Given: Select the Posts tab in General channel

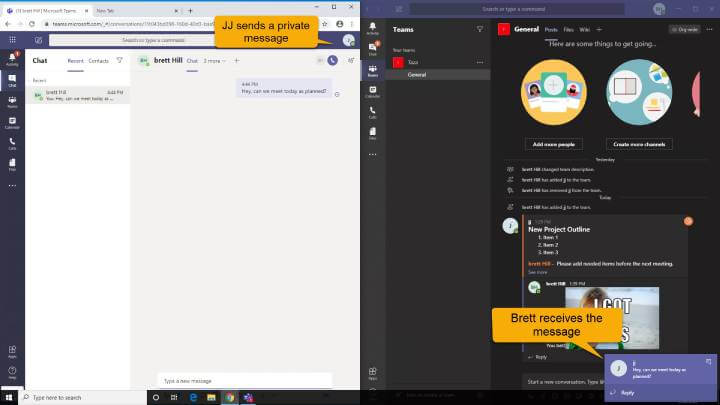Looking at the screenshot, I should (551, 29).
